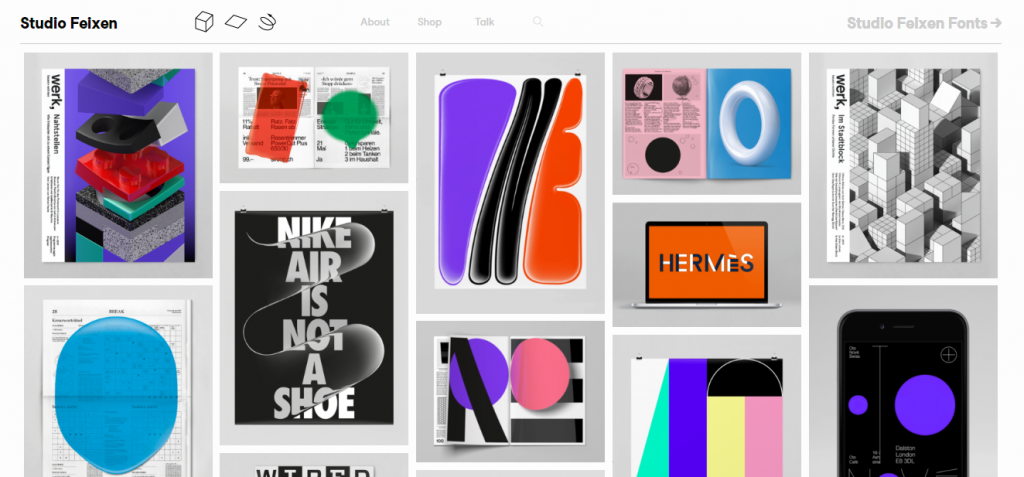Click the flat plane shape icon

pyautogui.click(x=235, y=22)
